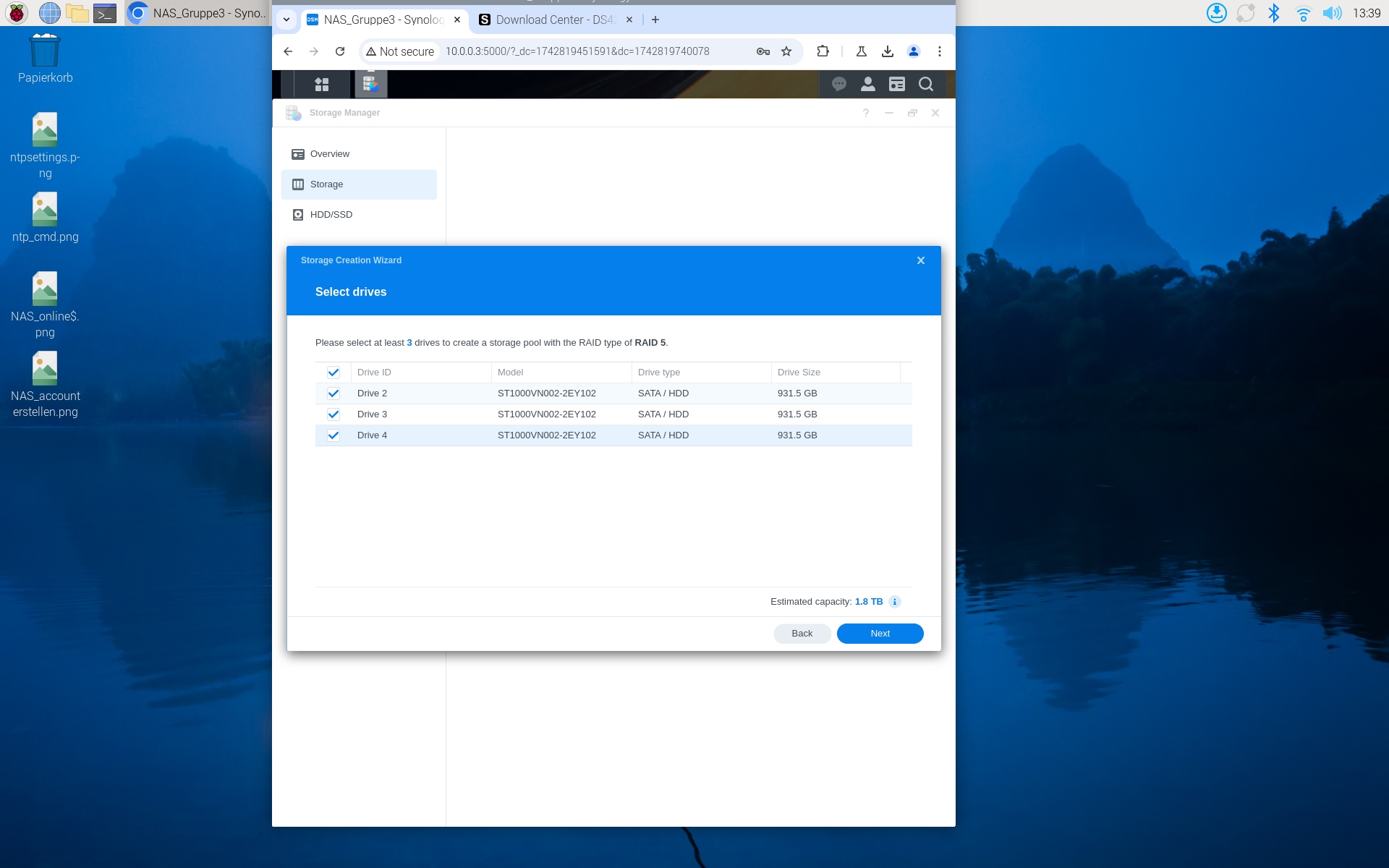Click the Storage Manager taskbar icon

click(370, 85)
